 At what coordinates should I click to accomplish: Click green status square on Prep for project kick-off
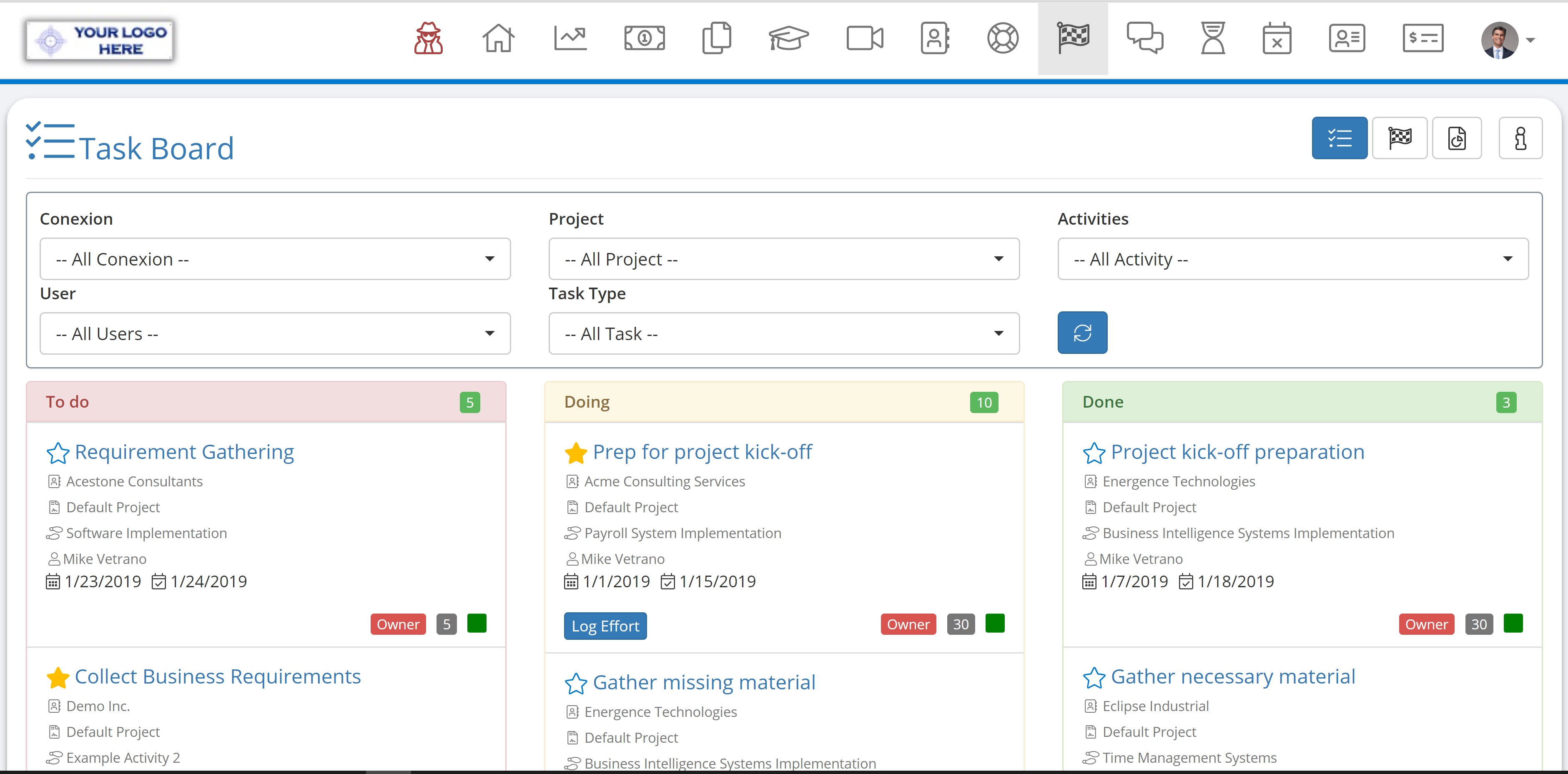(995, 624)
